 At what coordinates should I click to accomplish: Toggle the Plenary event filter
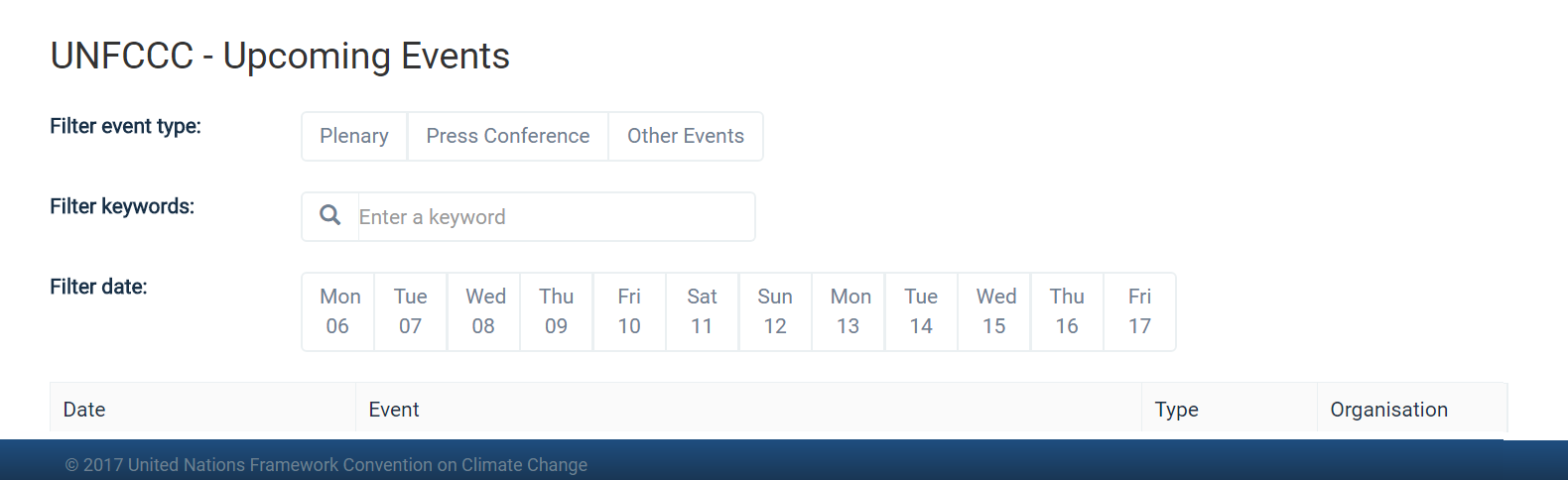[354, 136]
